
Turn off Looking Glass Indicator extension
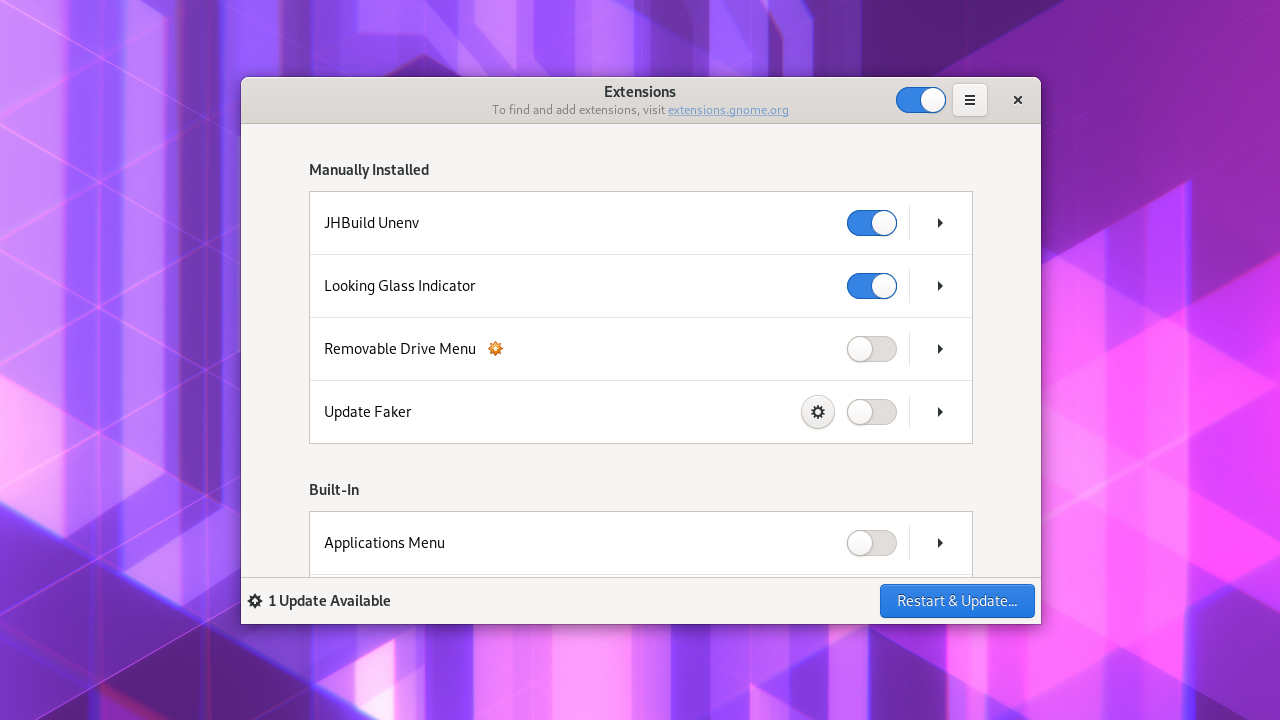point(871,286)
